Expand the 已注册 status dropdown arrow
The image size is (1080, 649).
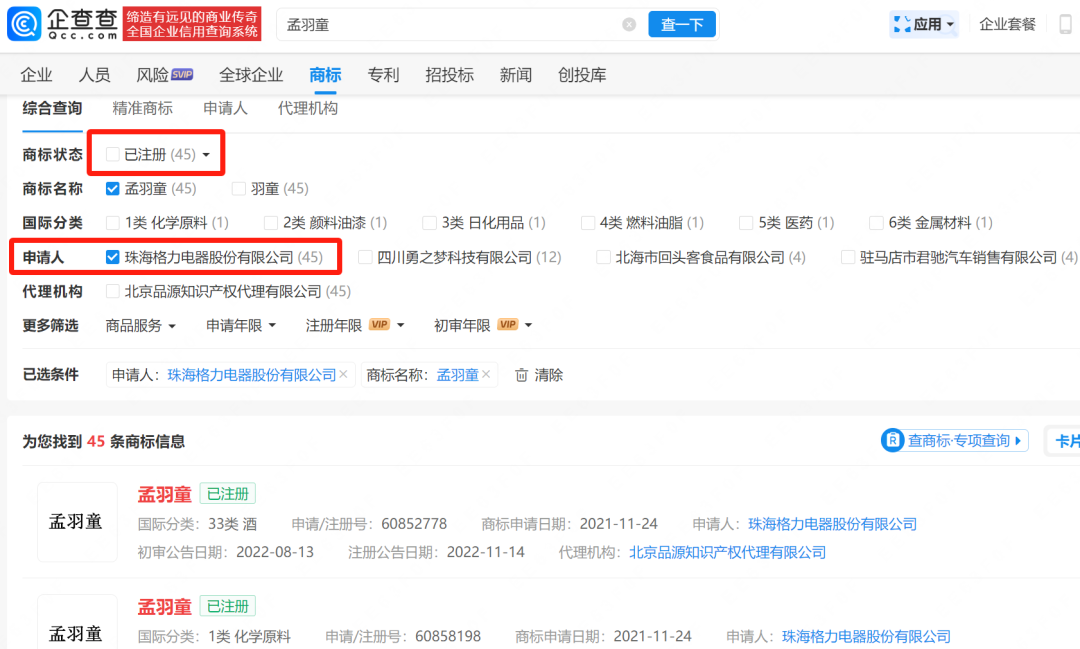pyautogui.click(x=206, y=155)
